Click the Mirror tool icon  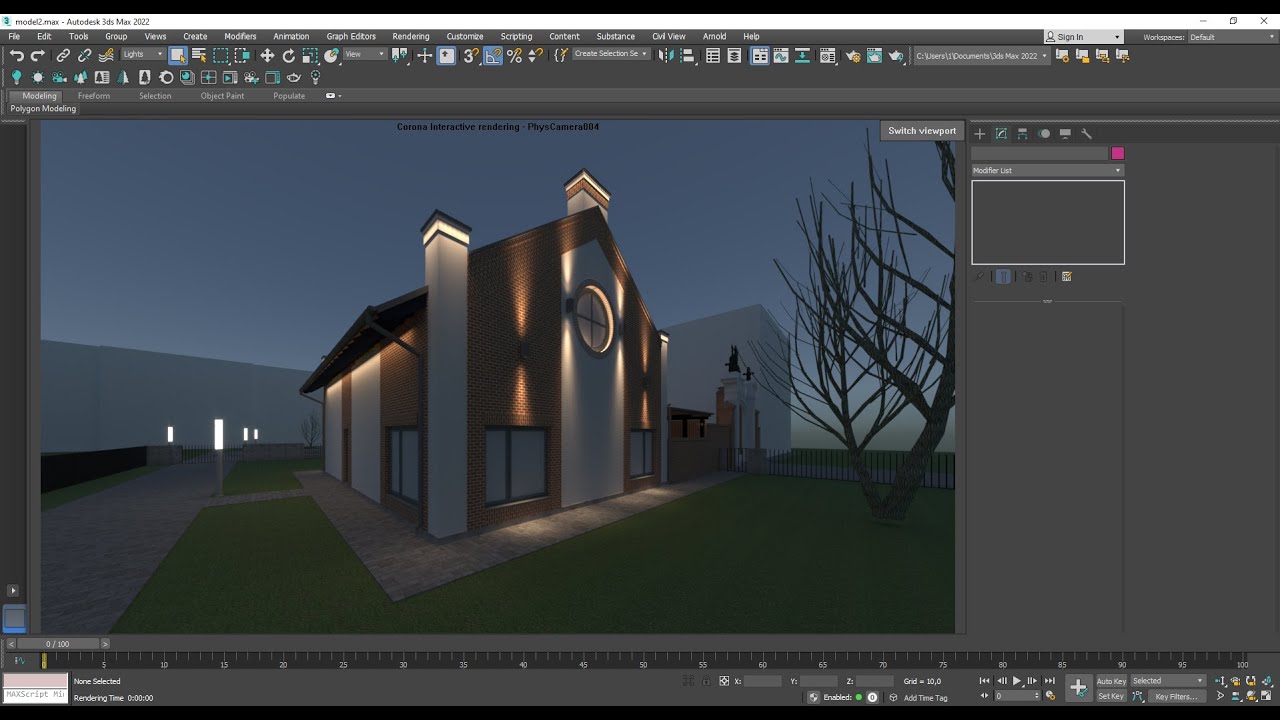pos(666,56)
